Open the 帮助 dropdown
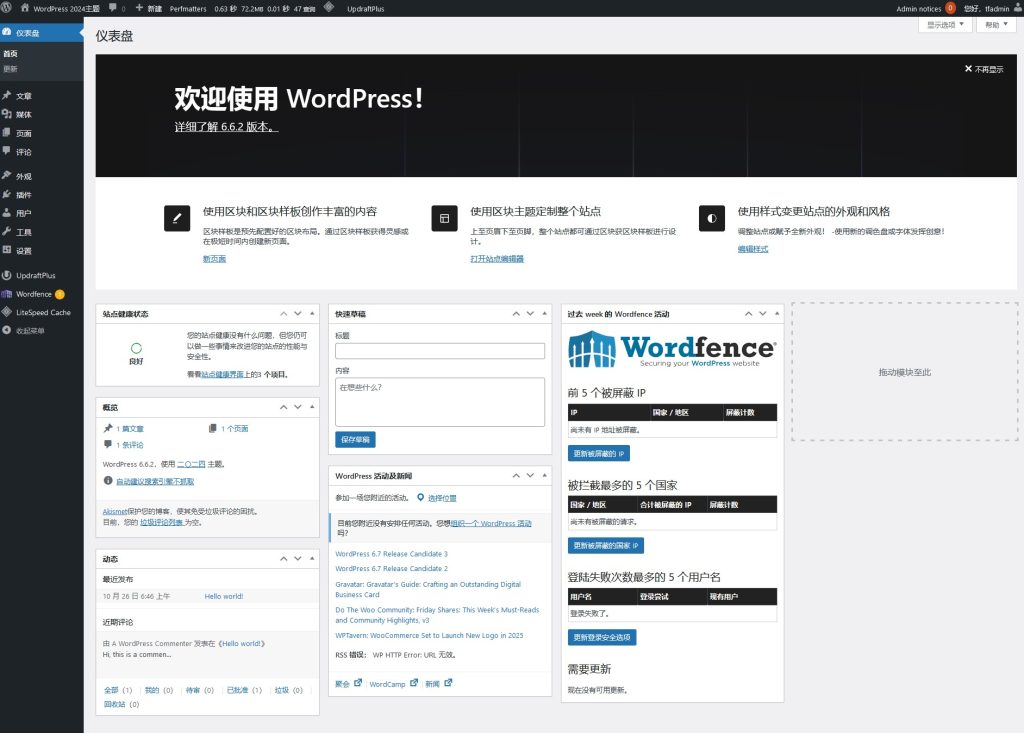Image resolution: width=1024 pixels, height=733 pixels. pos(997,24)
